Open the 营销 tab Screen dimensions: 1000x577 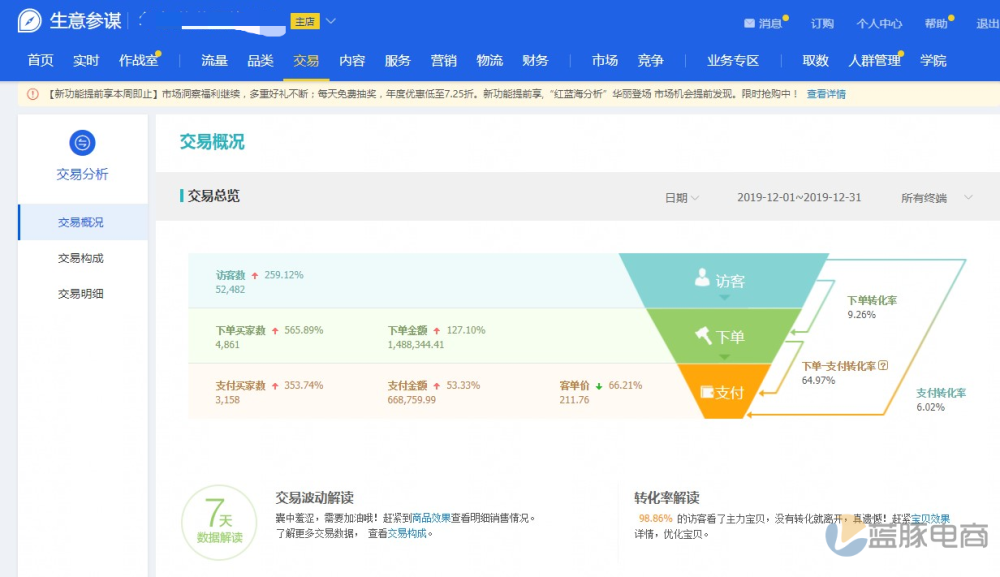[444, 61]
